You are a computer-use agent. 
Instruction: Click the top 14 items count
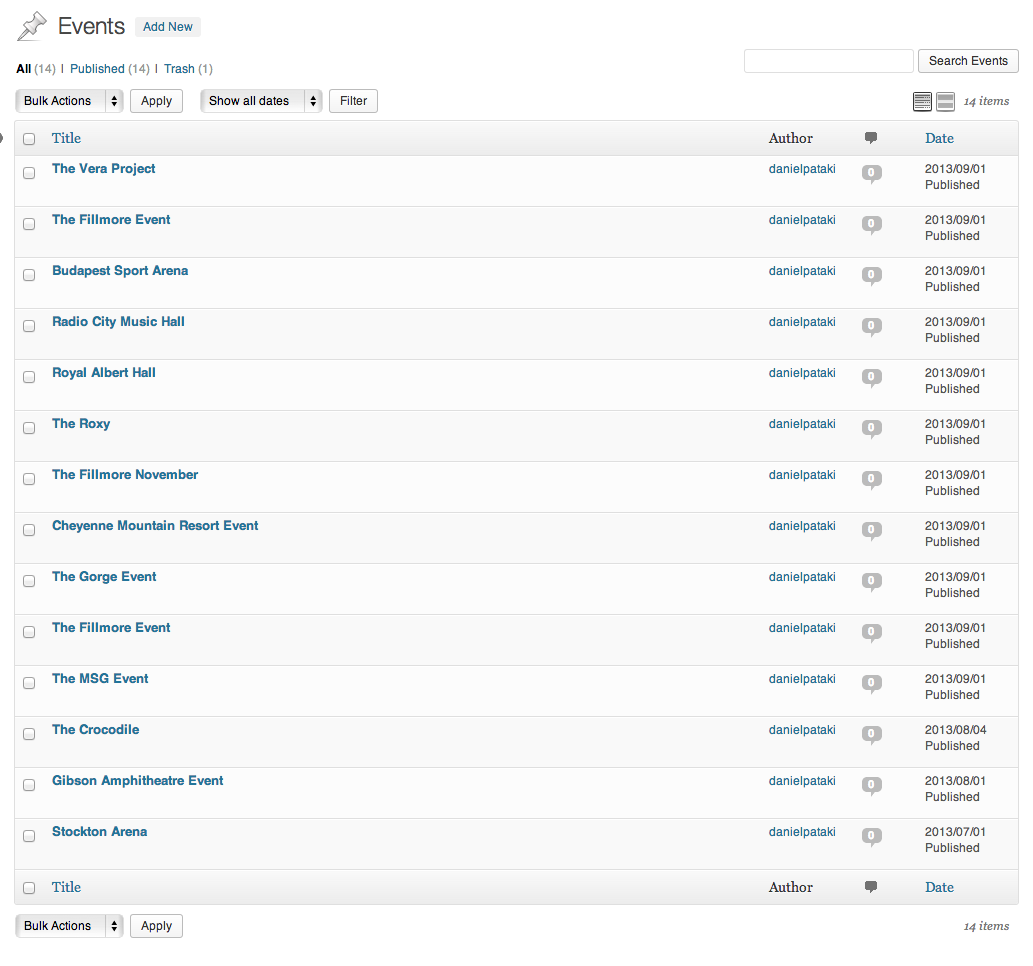coord(986,101)
